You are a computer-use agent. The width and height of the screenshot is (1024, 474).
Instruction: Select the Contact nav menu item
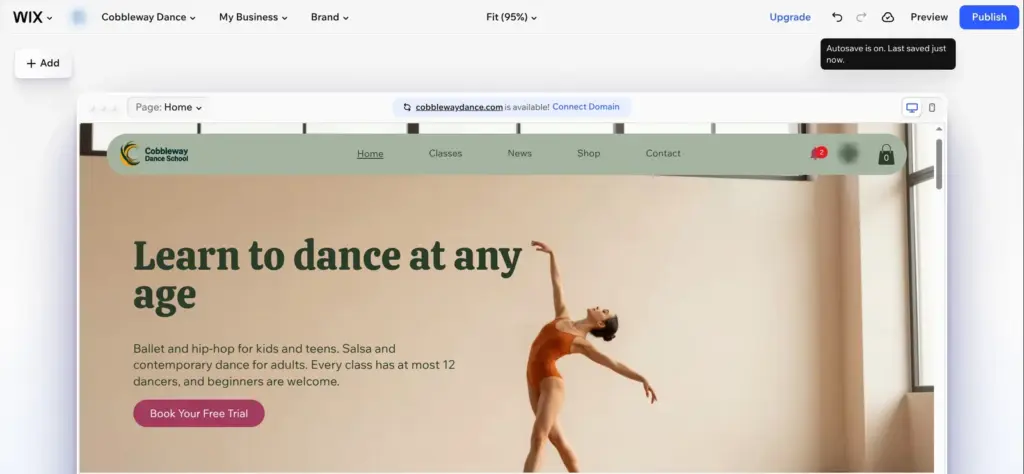point(663,153)
